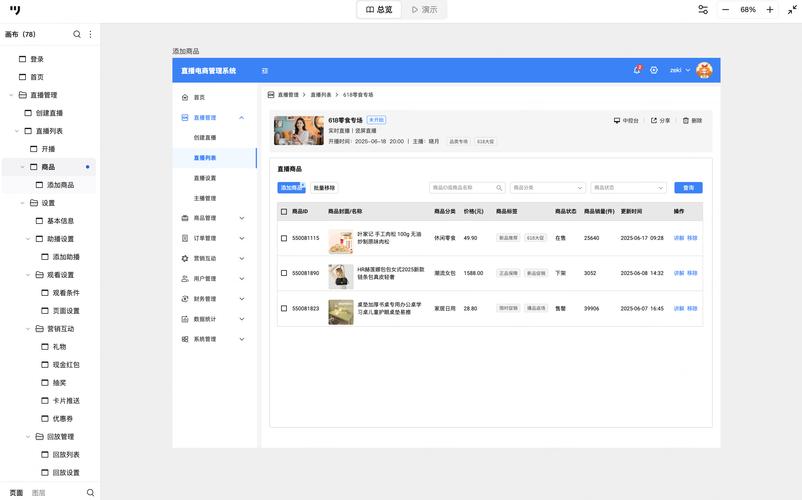Select 登录 page in canvas tree

click(37, 59)
